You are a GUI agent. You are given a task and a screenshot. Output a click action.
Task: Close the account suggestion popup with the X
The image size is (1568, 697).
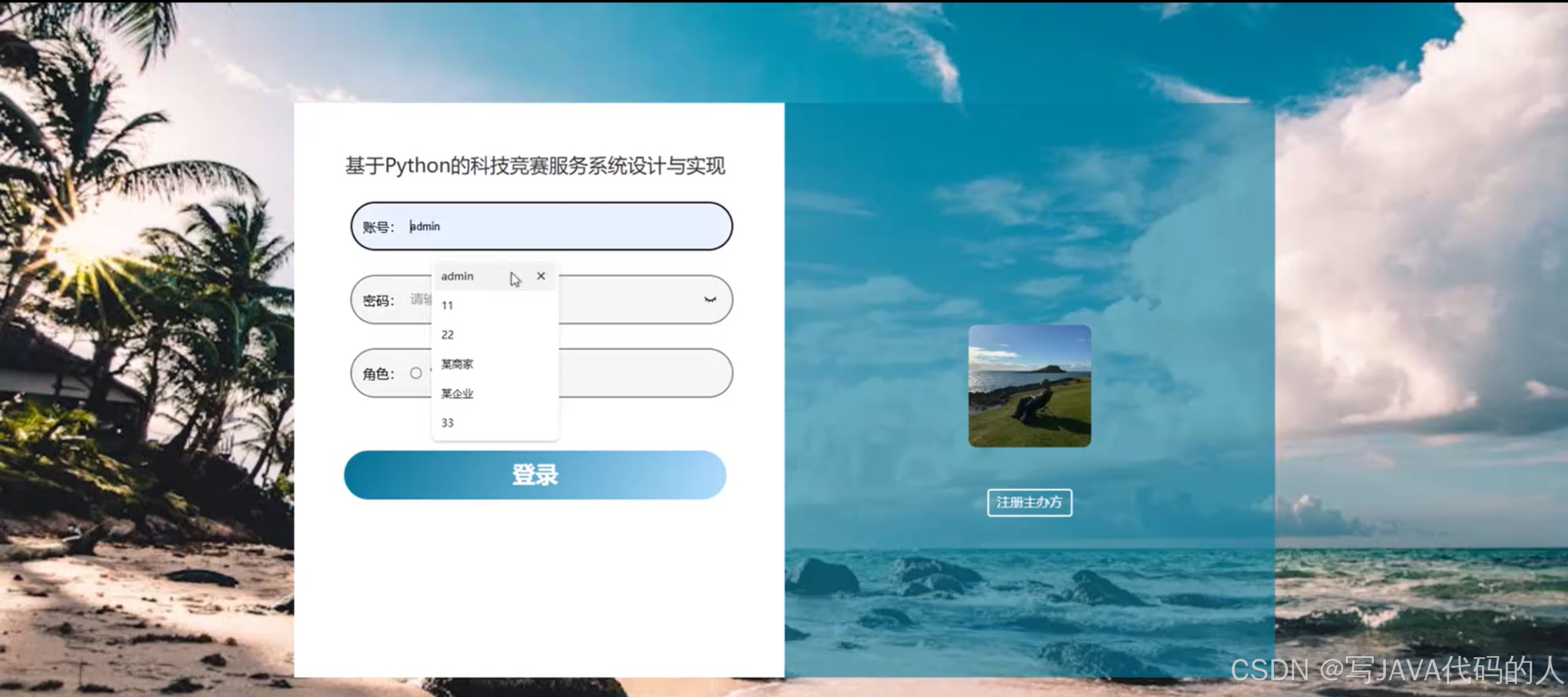tap(542, 276)
